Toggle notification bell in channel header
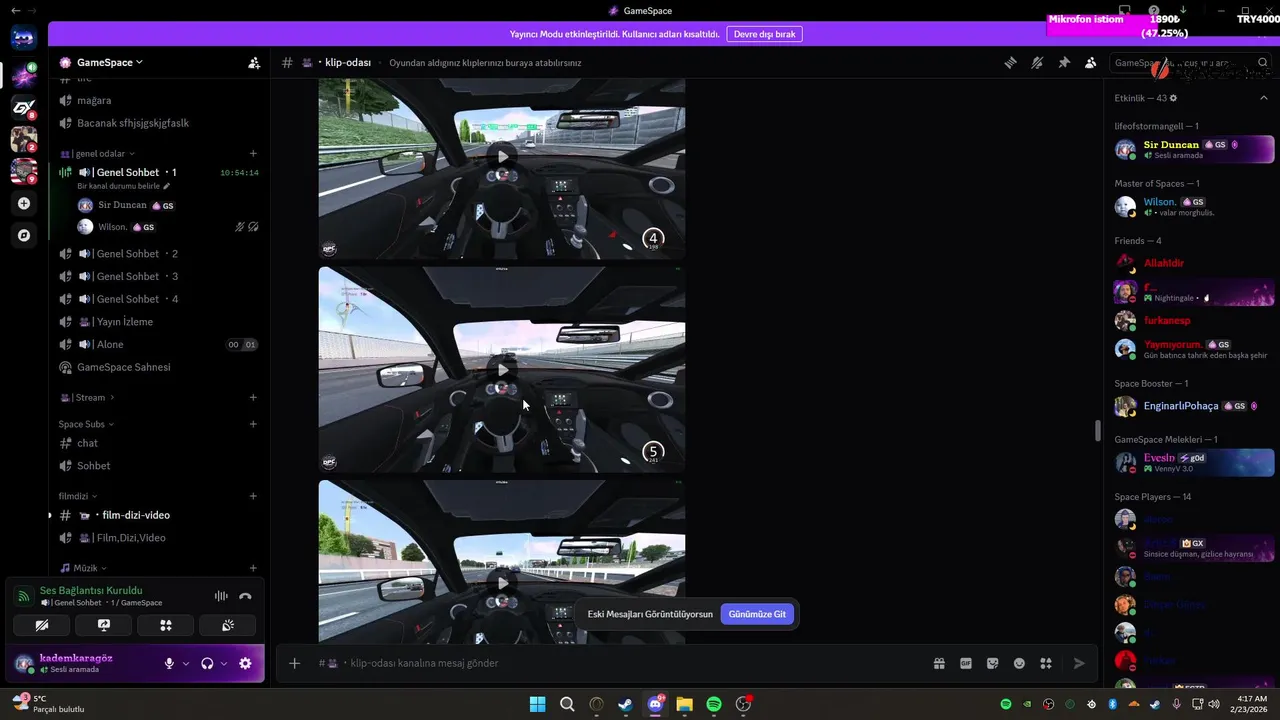This screenshot has width=1280, height=720. coord(1037,62)
